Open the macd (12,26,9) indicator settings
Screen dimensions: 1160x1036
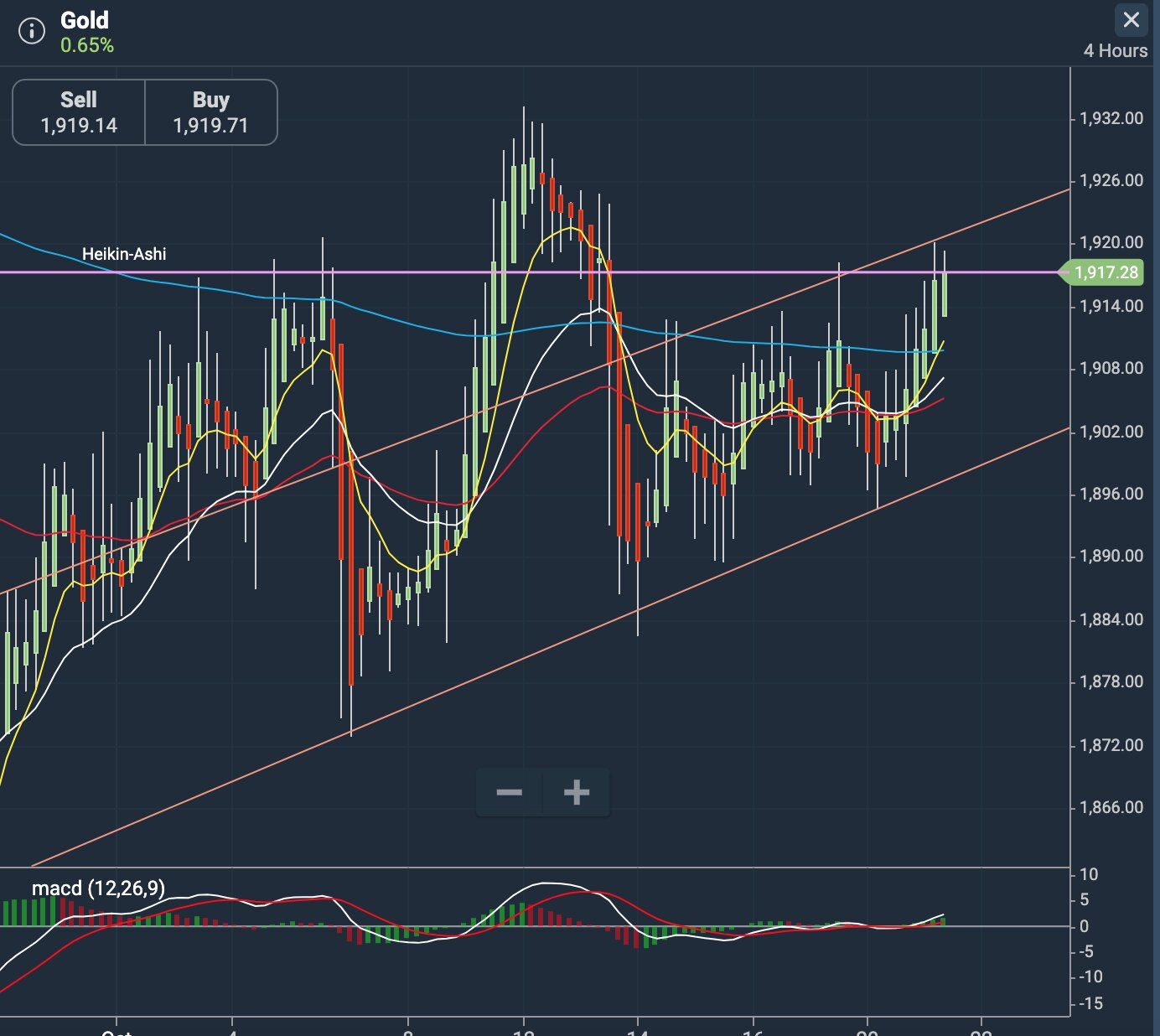coord(98,888)
